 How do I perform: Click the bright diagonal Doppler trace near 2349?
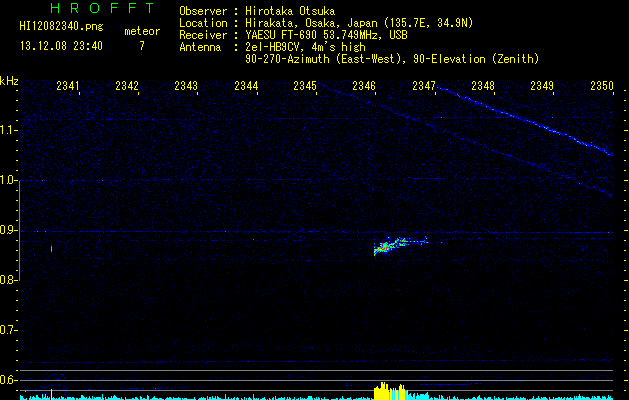coord(526,120)
